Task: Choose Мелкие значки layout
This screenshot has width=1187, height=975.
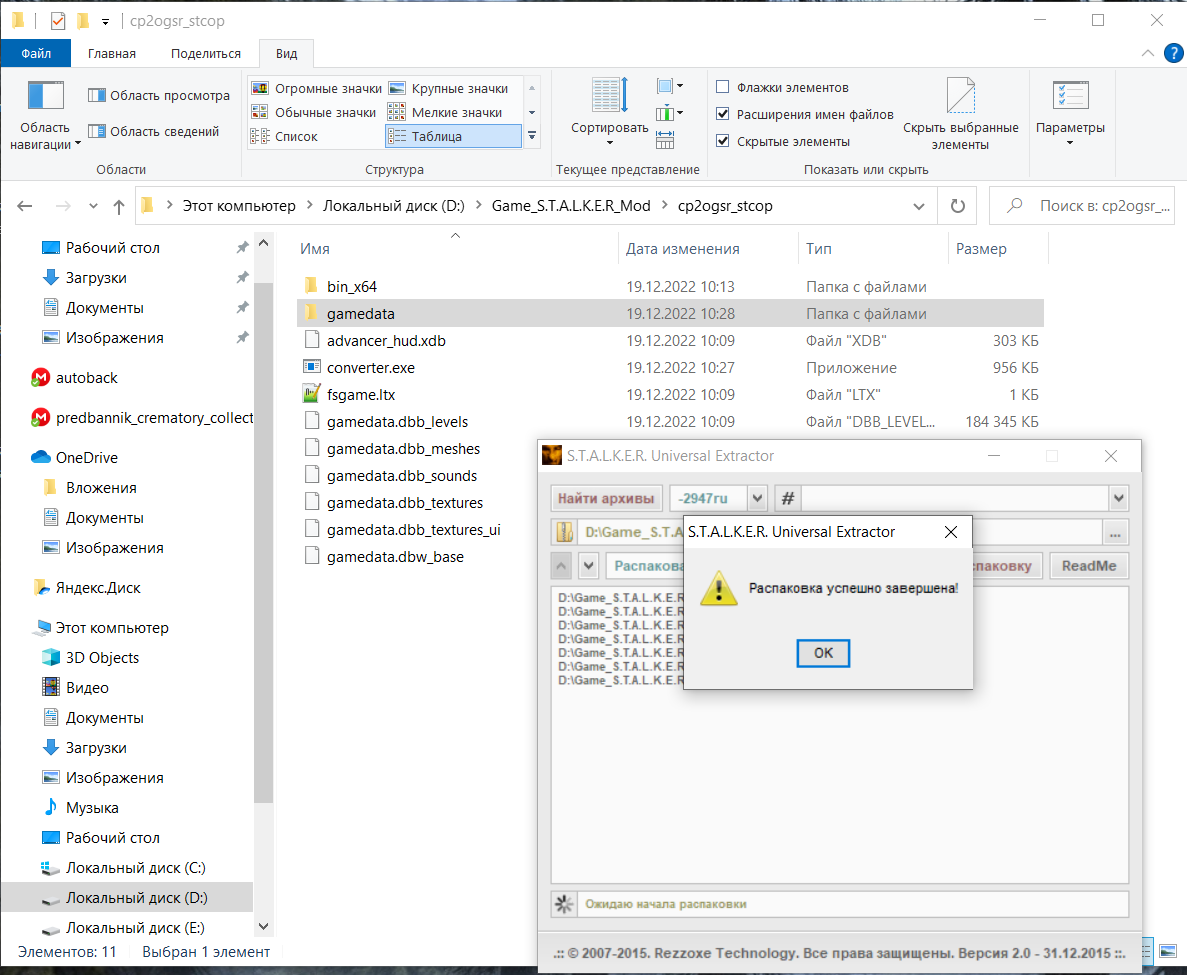Action: [x=445, y=112]
